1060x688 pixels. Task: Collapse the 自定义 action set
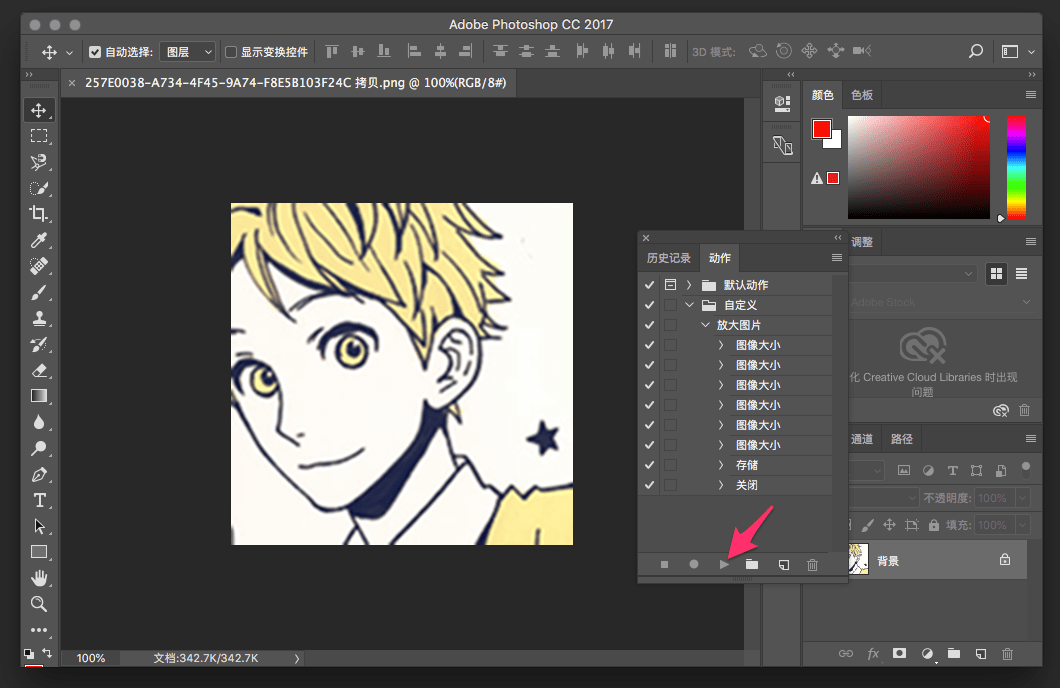coord(689,305)
